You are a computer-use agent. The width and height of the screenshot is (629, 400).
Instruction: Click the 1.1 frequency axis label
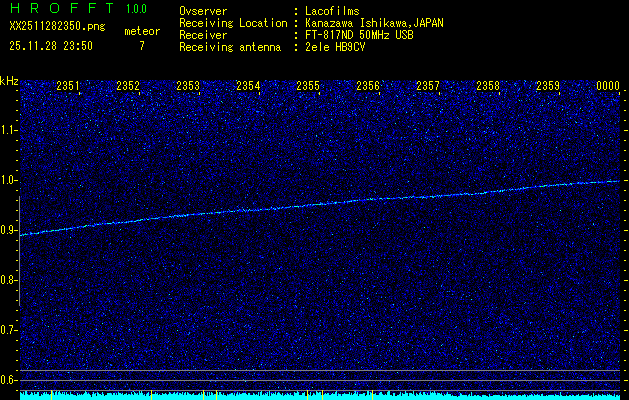(9, 130)
